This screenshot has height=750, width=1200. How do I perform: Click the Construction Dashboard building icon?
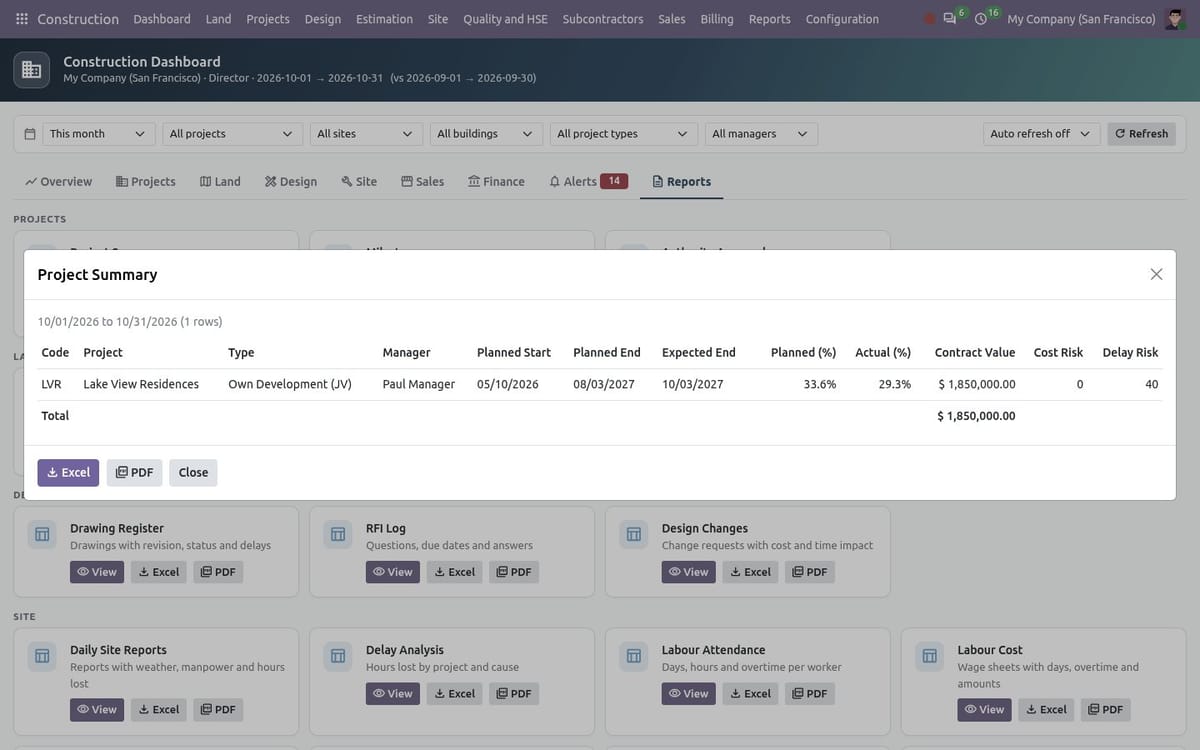click(32, 69)
